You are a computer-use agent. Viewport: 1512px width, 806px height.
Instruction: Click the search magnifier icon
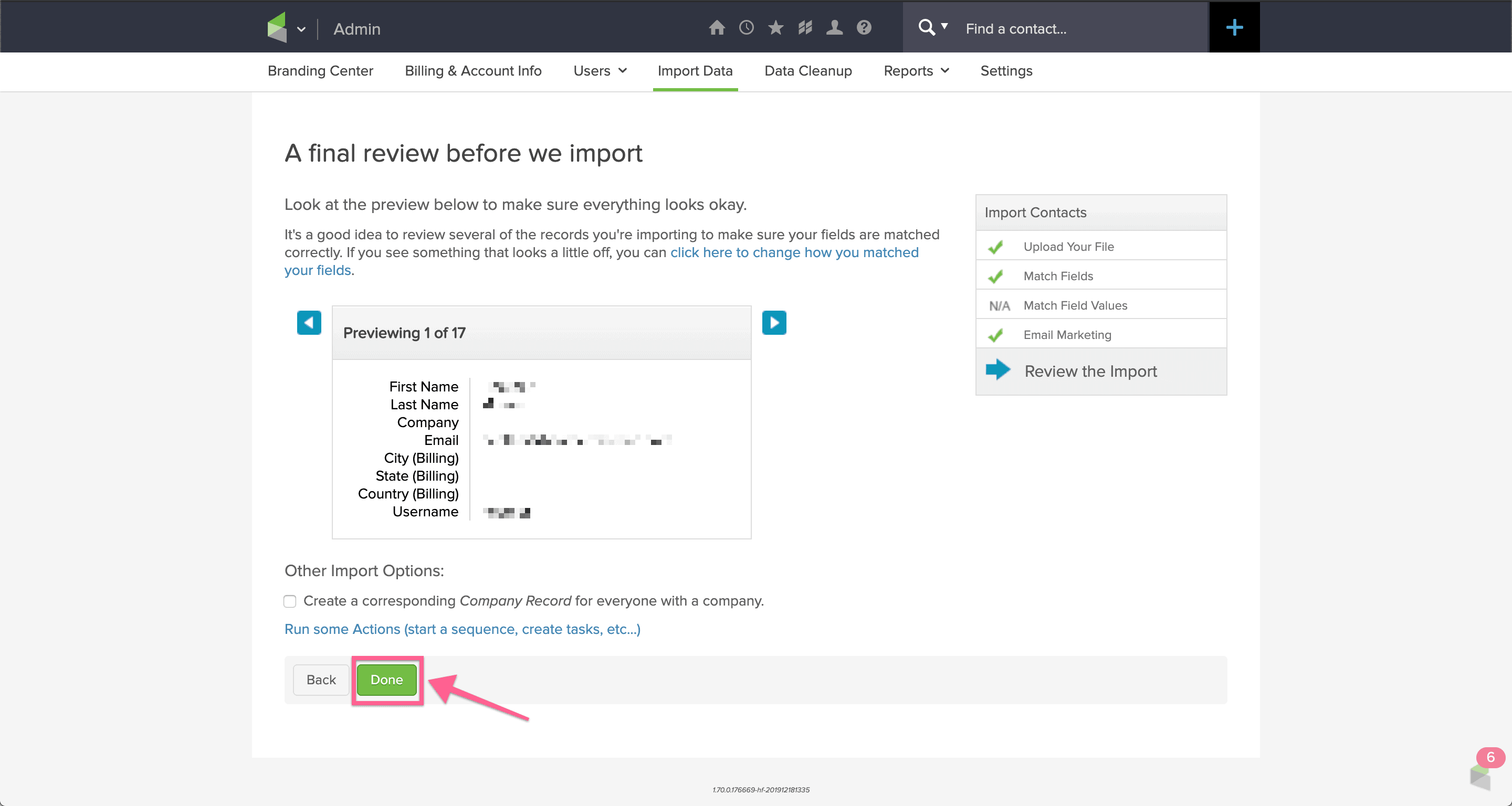[x=926, y=28]
